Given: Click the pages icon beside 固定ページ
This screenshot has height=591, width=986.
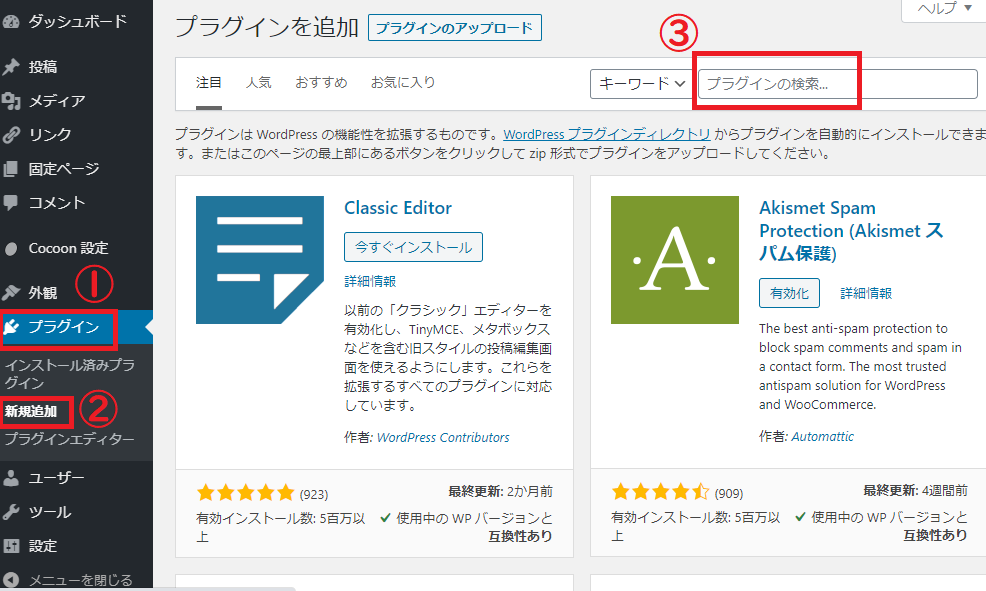Looking at the screenshot, I should [11, 168].
